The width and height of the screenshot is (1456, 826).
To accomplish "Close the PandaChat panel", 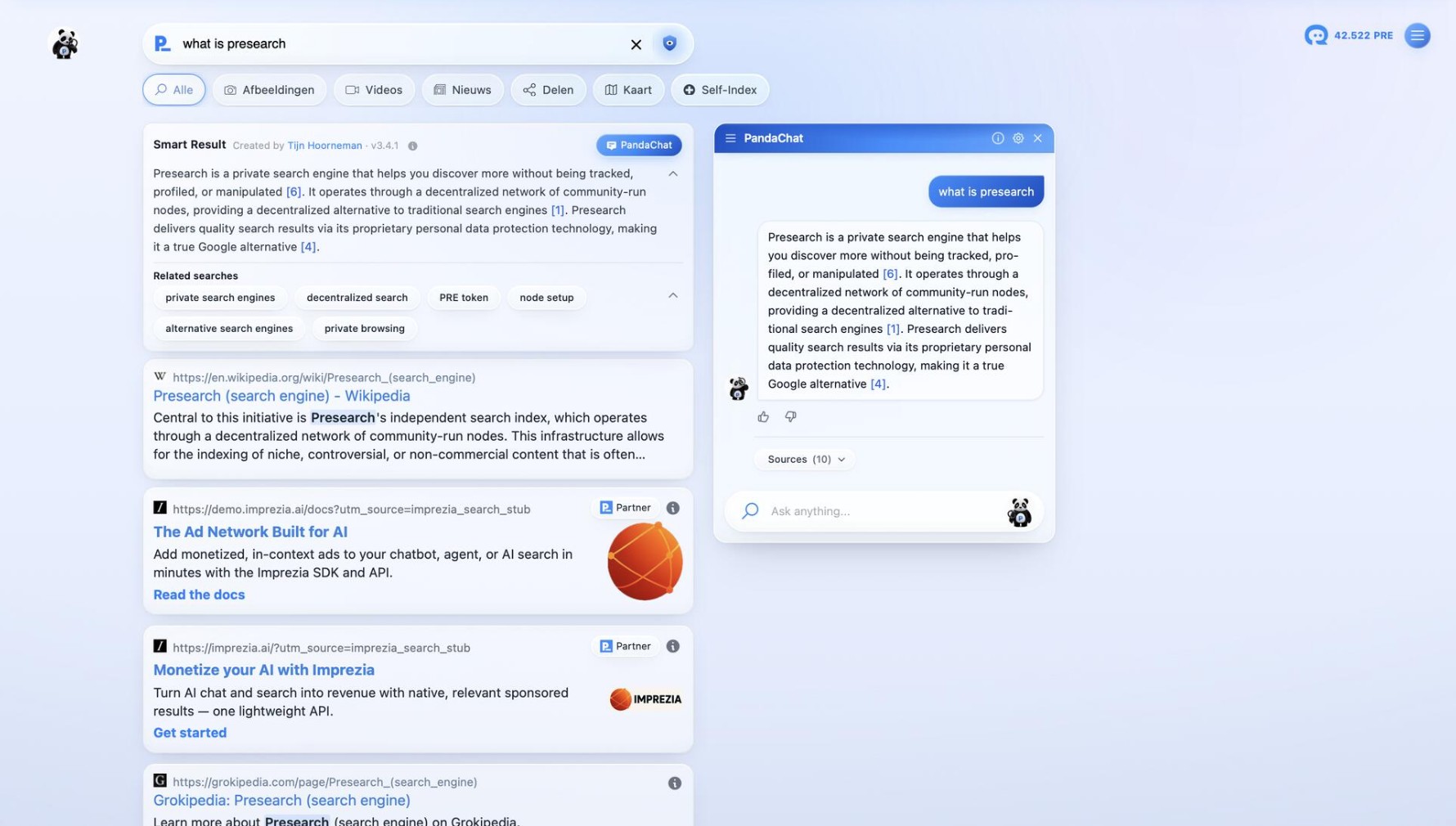I will point(1037,138).
